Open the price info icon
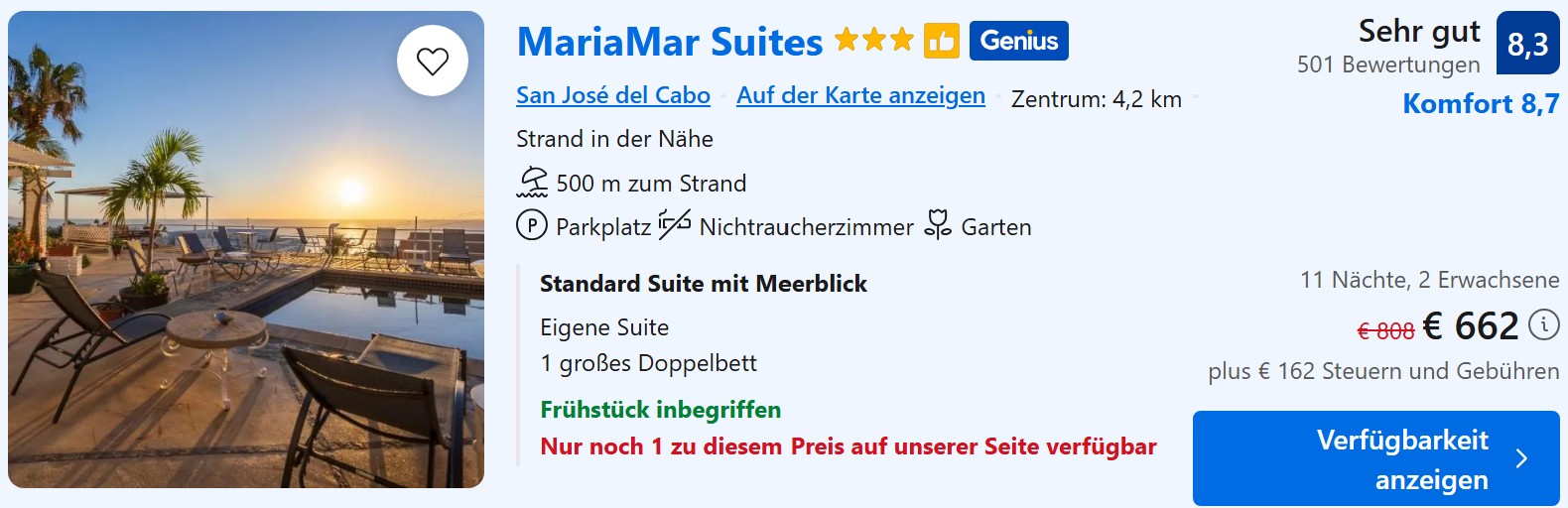The width and height of the screenshot is (1568, 508). (x=1543, y=324)
